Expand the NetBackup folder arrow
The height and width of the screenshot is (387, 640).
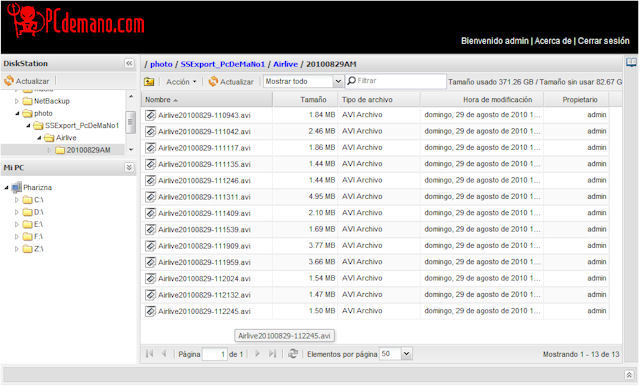[17, 101]
